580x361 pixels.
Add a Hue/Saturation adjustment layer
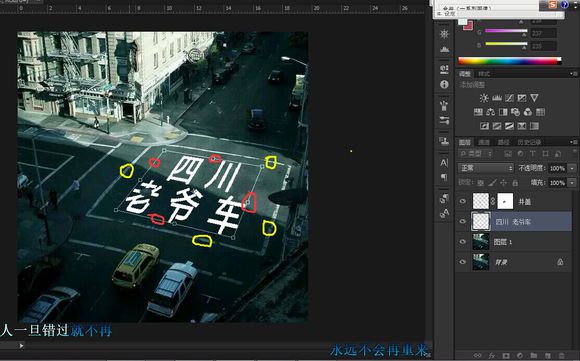pos(478,112)
